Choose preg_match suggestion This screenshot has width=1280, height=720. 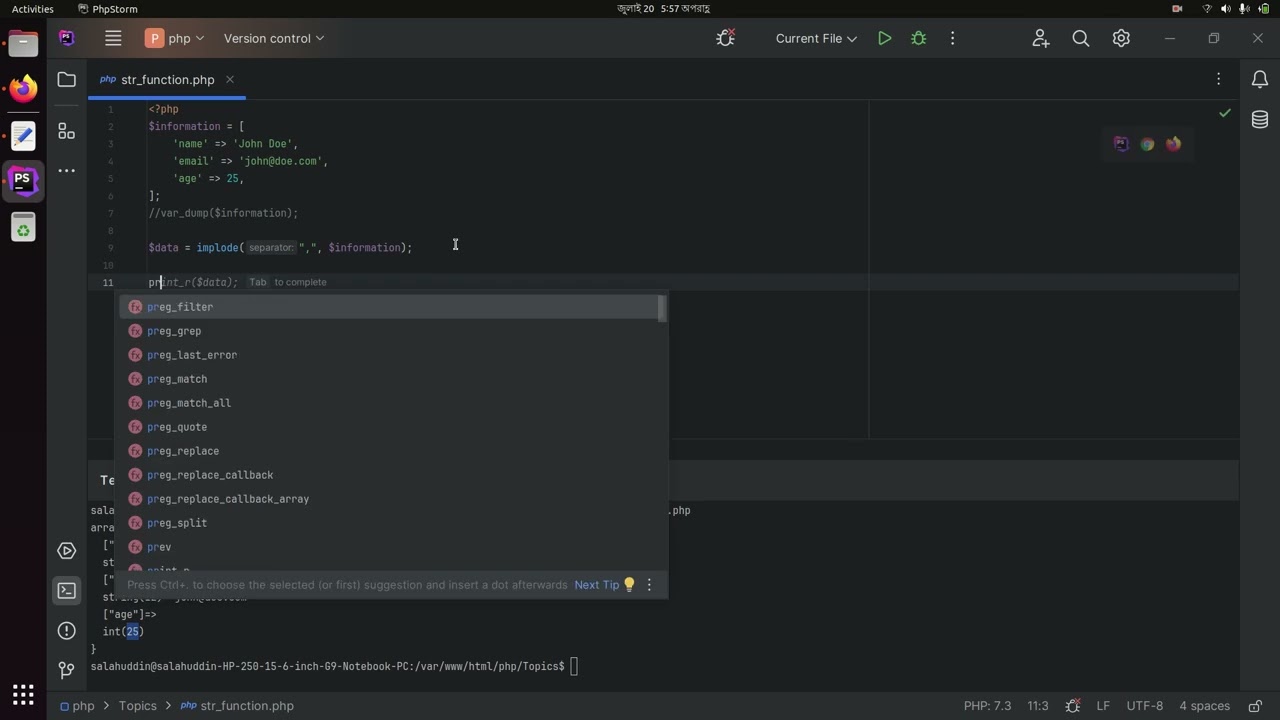[x=388, y=379]
